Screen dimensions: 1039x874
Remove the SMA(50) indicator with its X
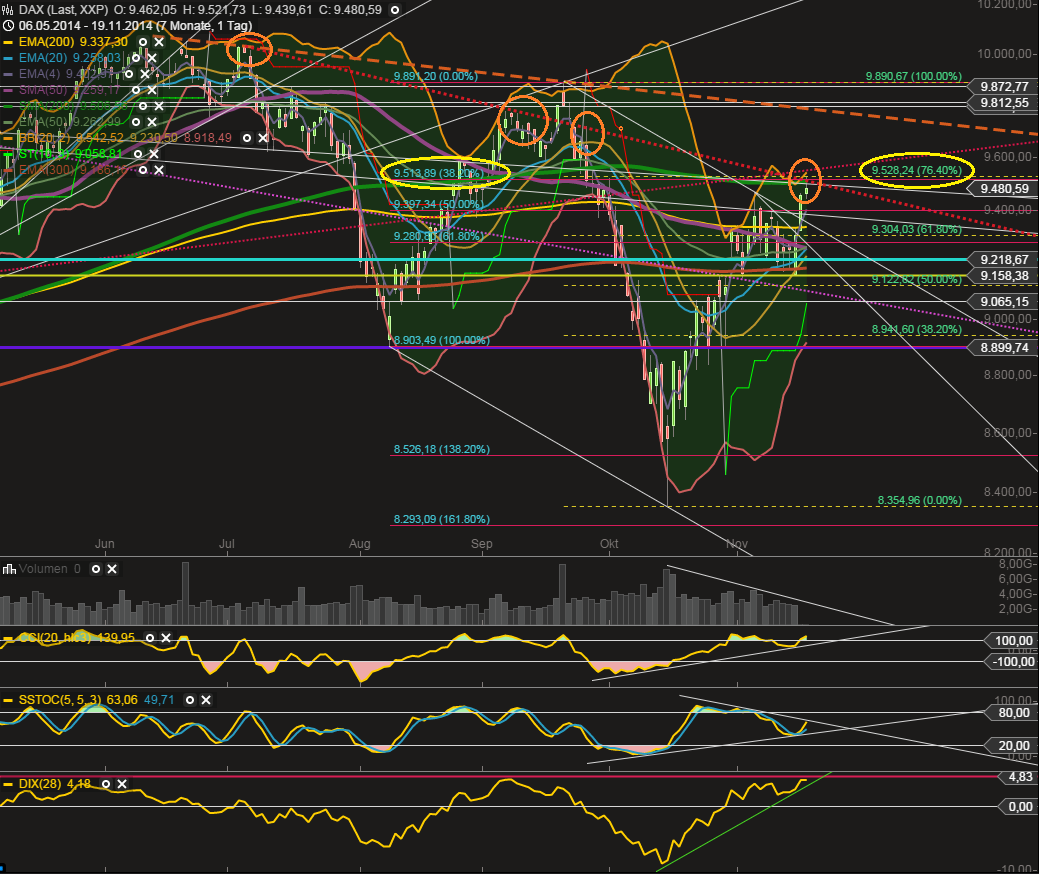click(x=152, y=90)
